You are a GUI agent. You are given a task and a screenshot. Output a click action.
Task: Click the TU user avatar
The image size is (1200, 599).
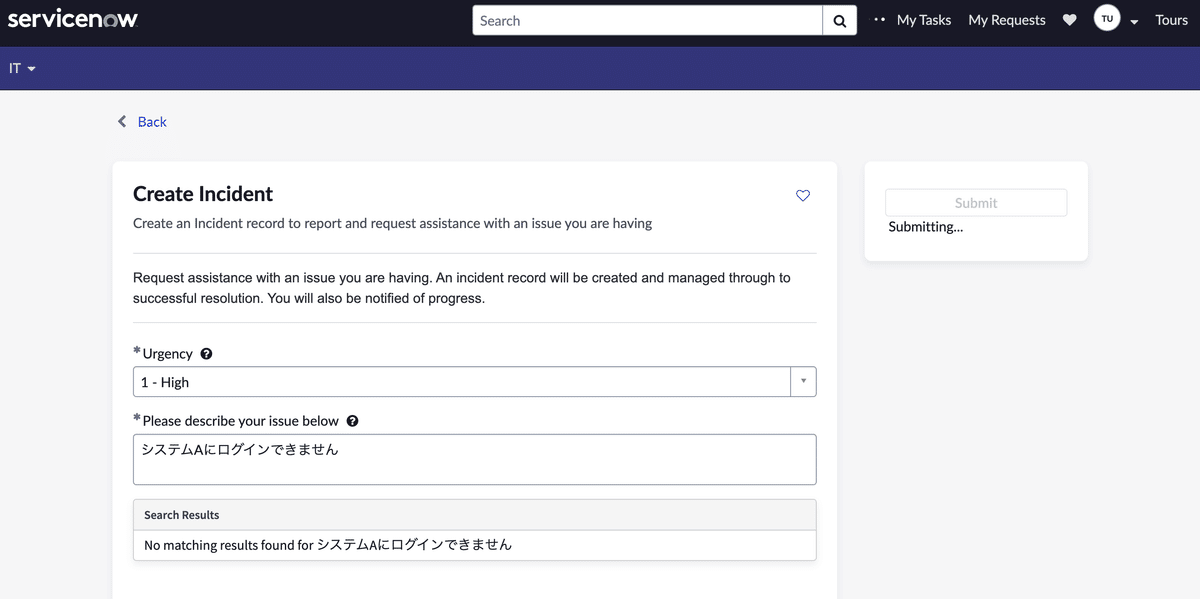tap(1107, 19)
